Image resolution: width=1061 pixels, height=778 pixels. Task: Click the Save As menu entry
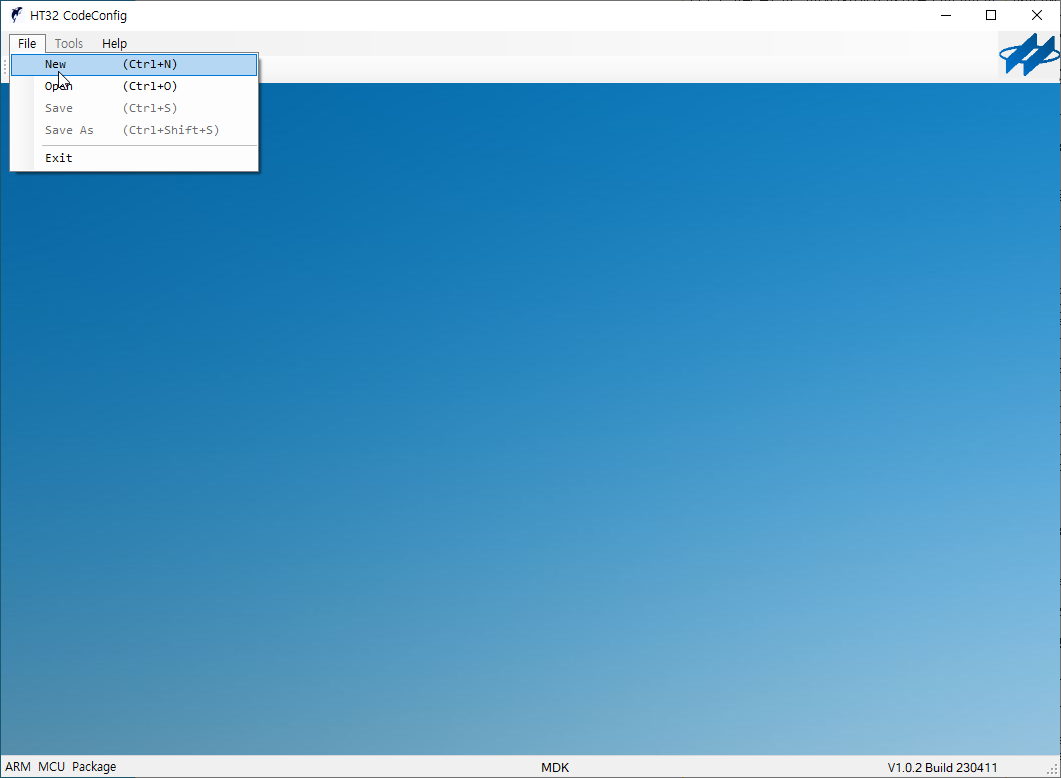(x=134, y=130)
